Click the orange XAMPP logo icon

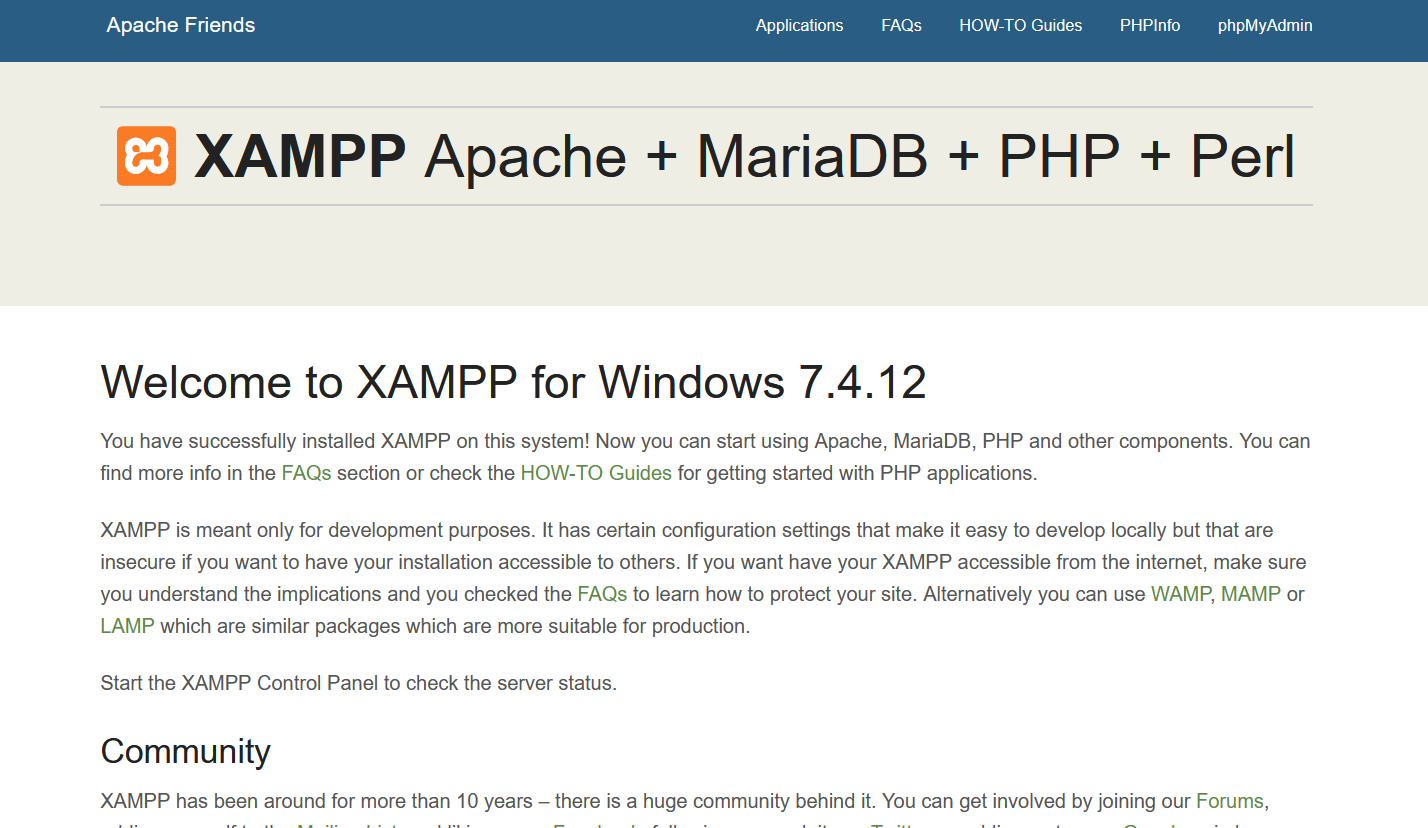146,156
